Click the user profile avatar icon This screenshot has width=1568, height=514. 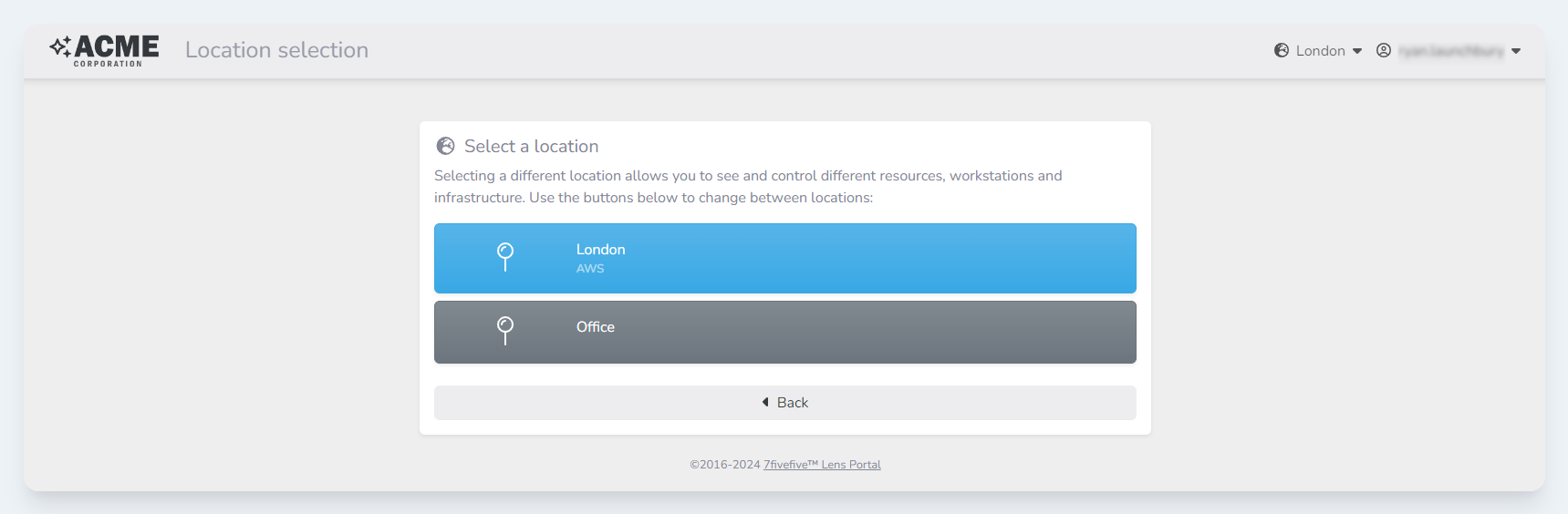[1384, 51]
